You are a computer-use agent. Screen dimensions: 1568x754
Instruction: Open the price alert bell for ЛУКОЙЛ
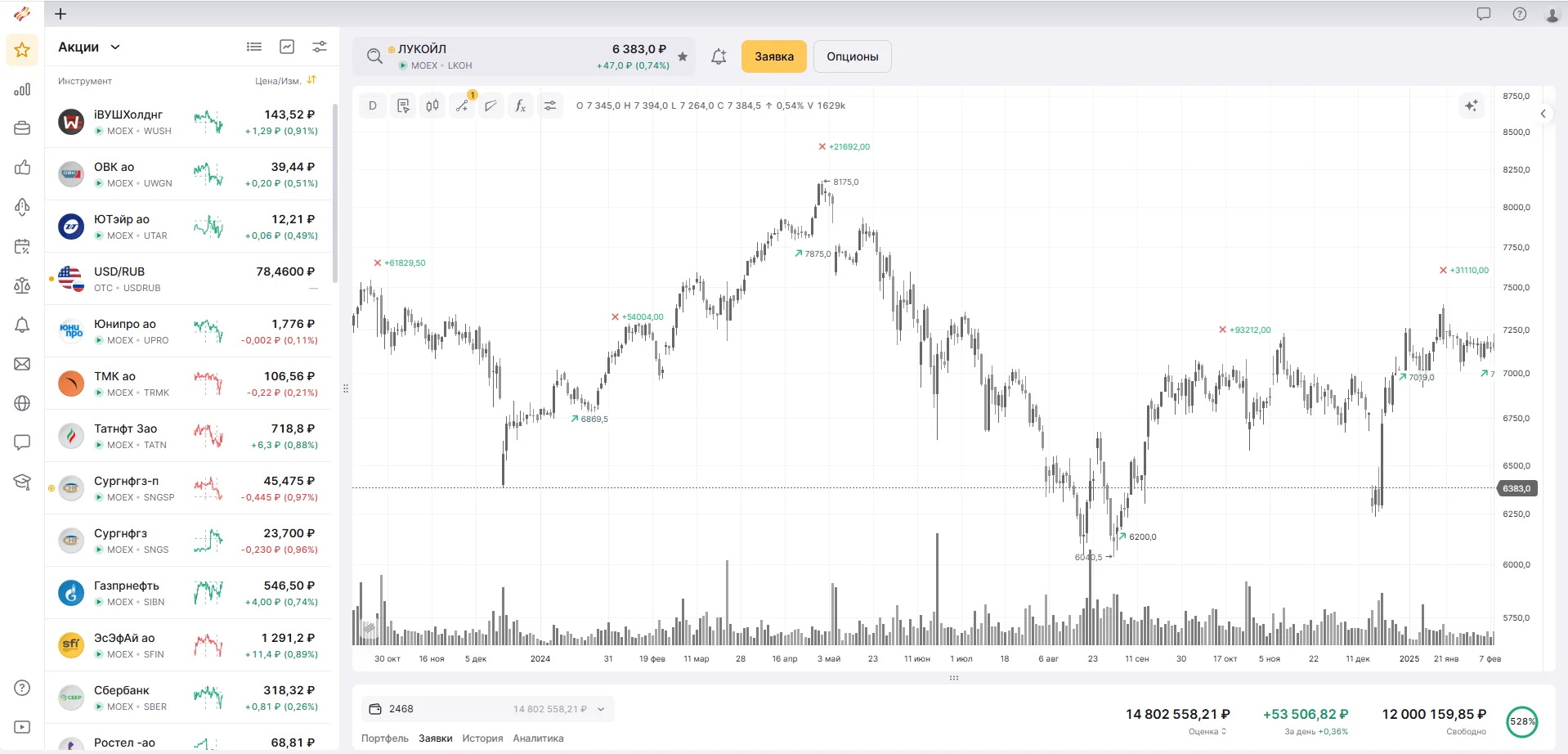tap(719, 56)
